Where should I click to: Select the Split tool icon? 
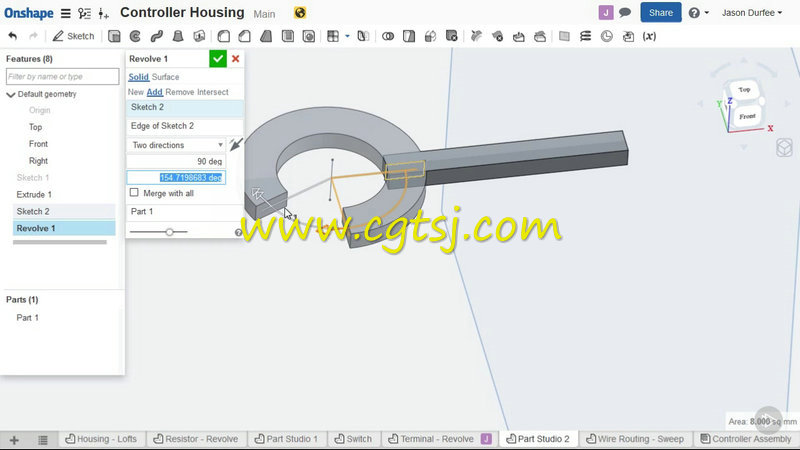pos(409,36)
